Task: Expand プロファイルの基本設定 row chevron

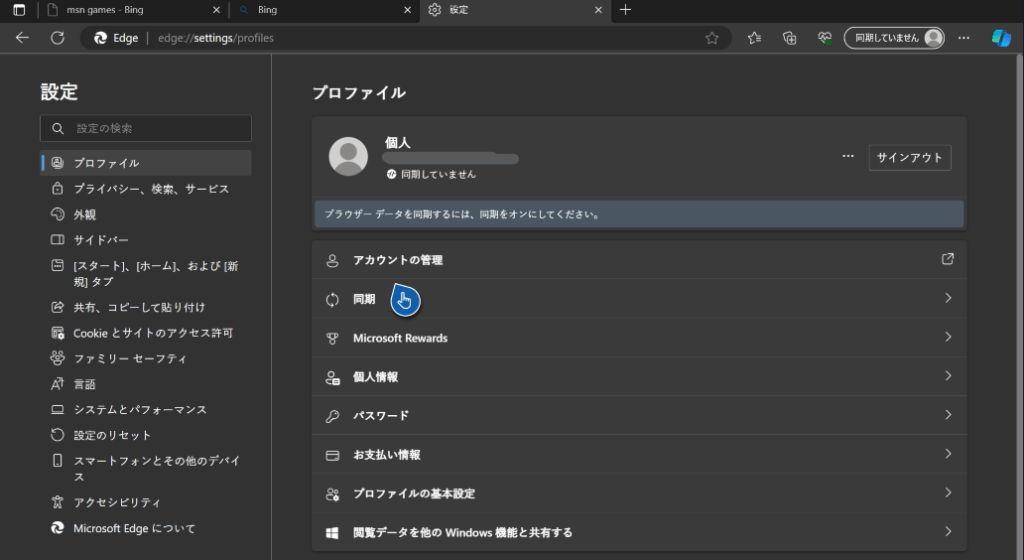Action: coord(948,493)
